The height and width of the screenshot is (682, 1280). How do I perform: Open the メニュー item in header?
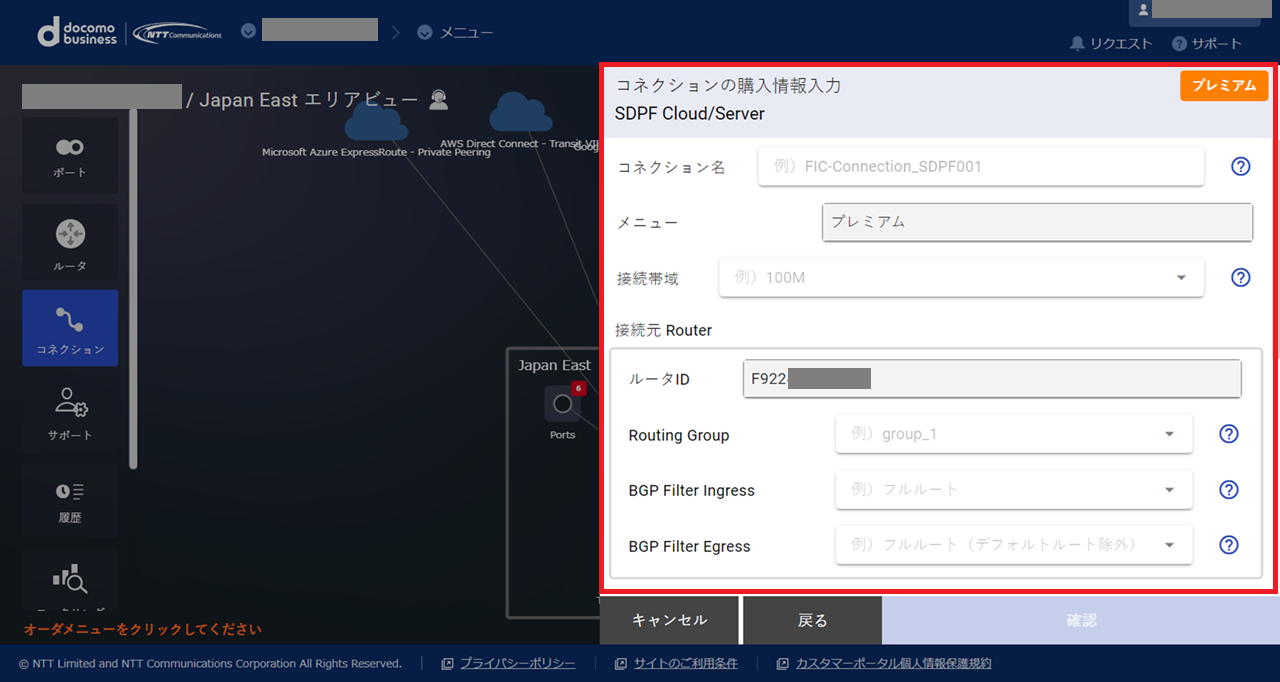(455, 32)
